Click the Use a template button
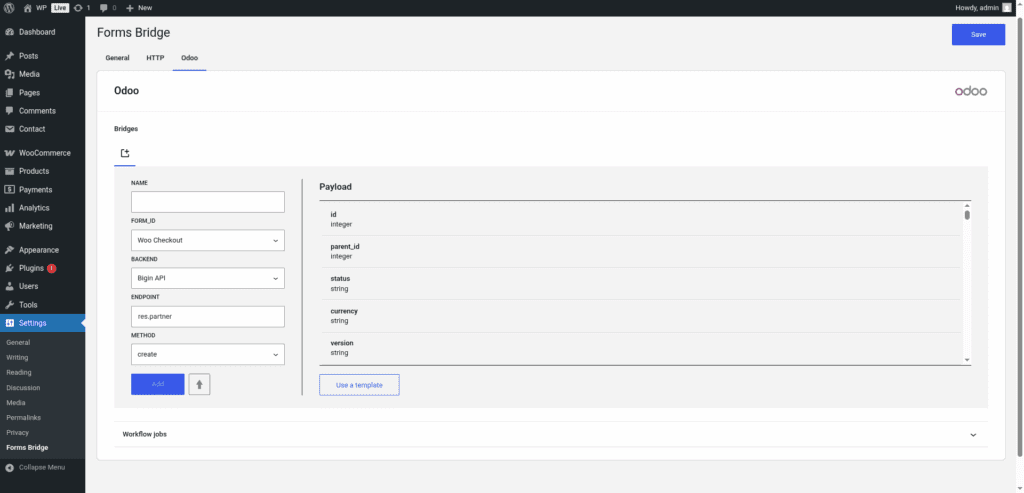The image size is (1024, 493). [x=359, y=385]
